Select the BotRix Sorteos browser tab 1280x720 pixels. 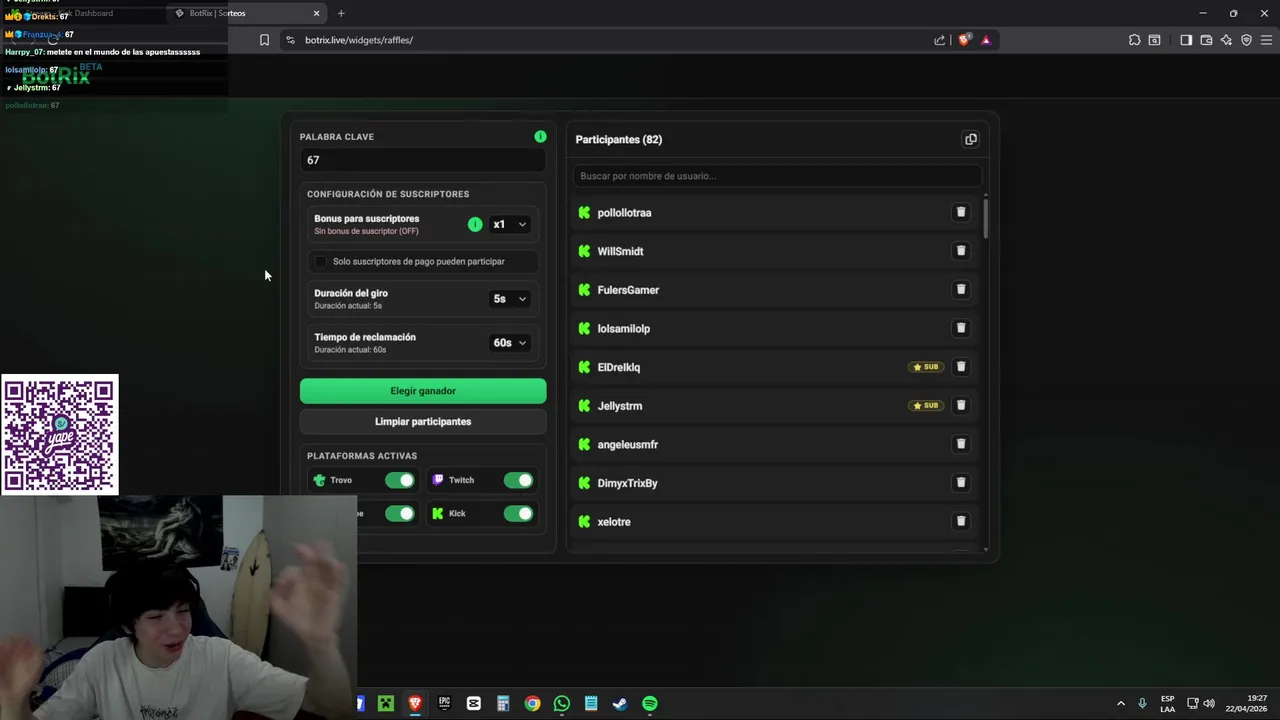(x=245, y=13)
